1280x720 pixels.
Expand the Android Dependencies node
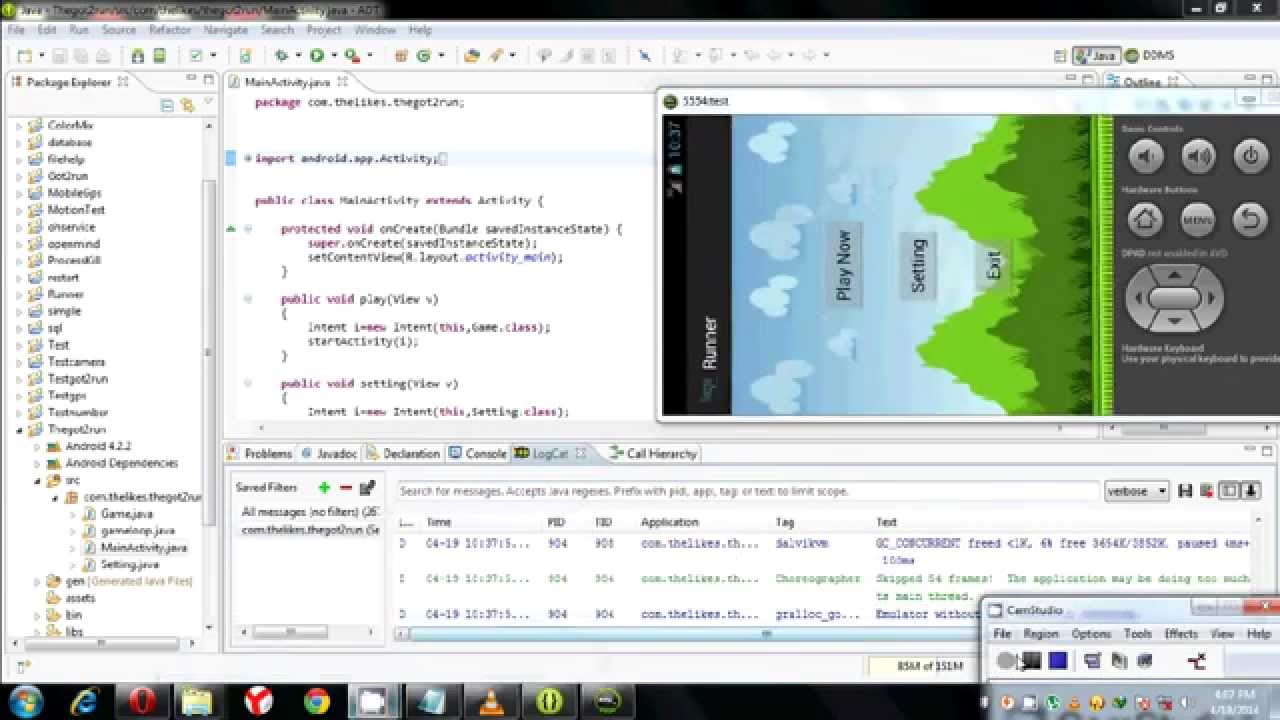[37, 463]
